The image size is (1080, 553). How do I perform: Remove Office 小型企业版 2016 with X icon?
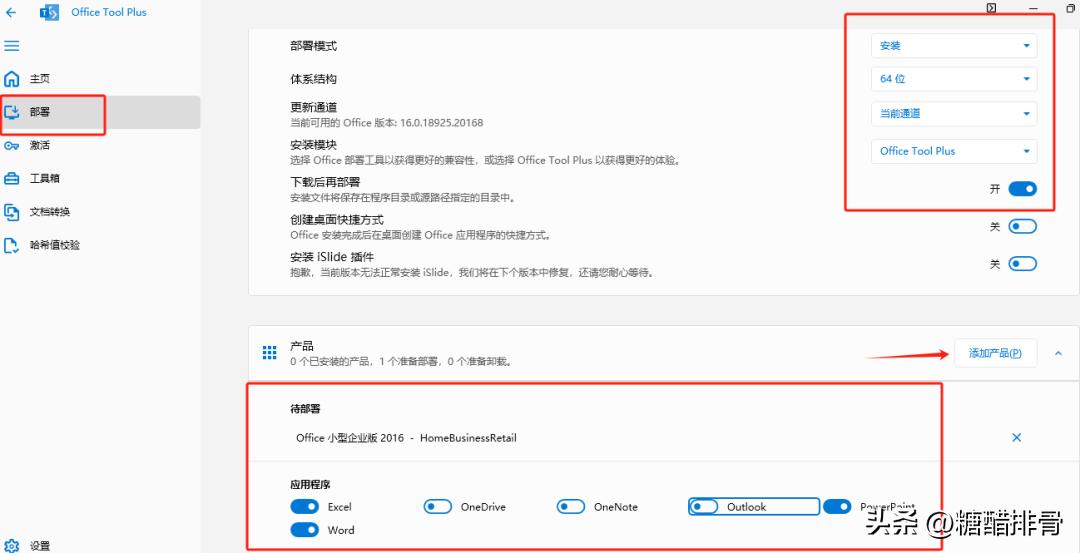(x=1016, y=438)
